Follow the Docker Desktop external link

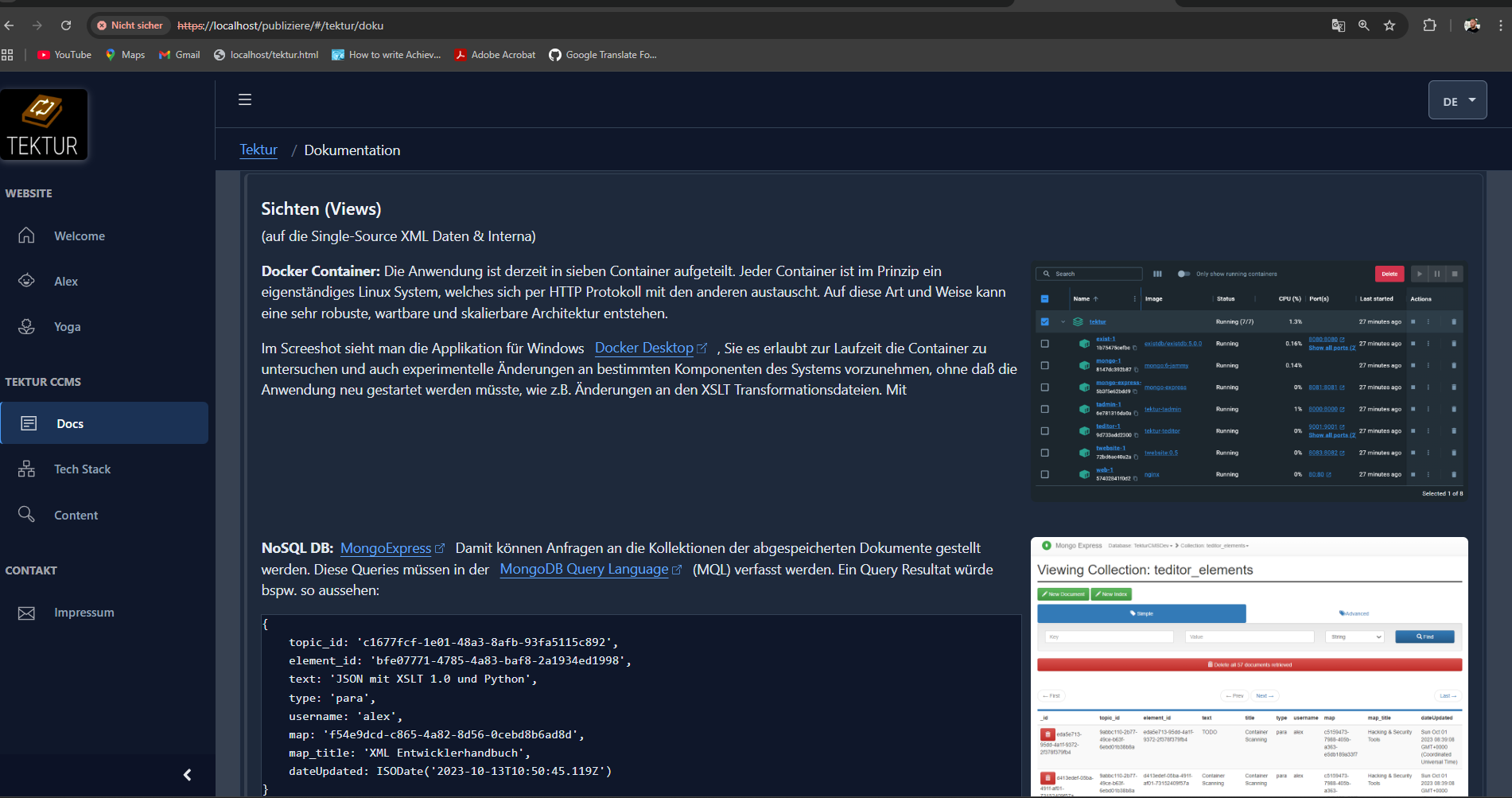(644, 348)
